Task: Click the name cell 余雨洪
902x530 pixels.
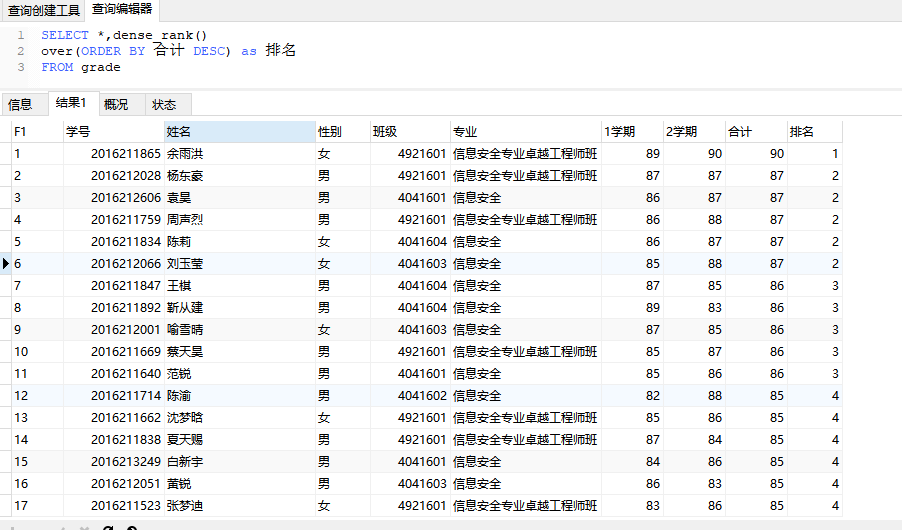Action: 240,154
